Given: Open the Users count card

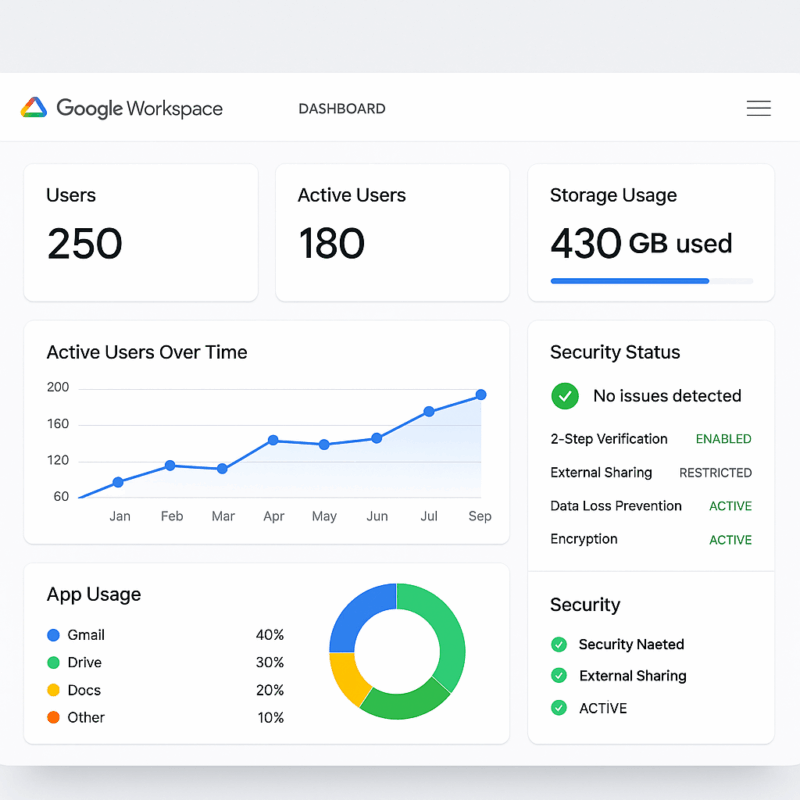Looking at the screenshot, I should pyautogui.click(x=141, y=232).
